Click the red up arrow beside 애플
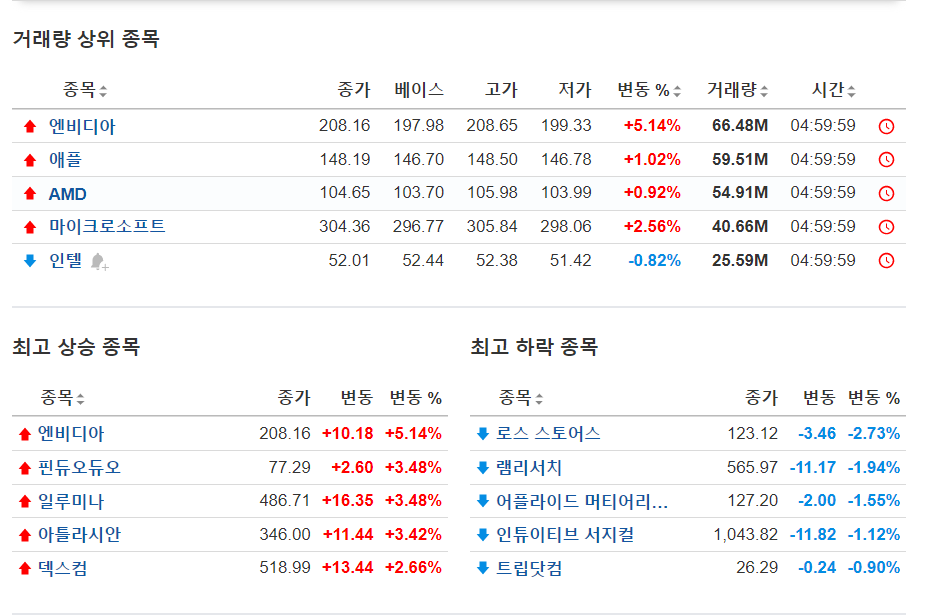 (x=30, y=160)
